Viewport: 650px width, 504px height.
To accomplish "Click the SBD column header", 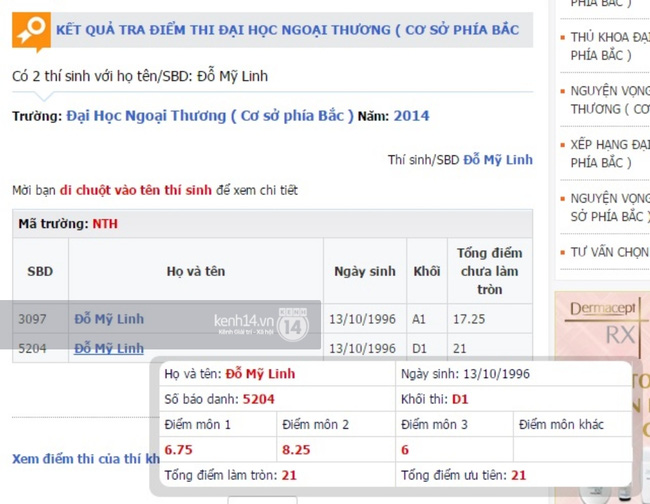I will click(40, 271).
